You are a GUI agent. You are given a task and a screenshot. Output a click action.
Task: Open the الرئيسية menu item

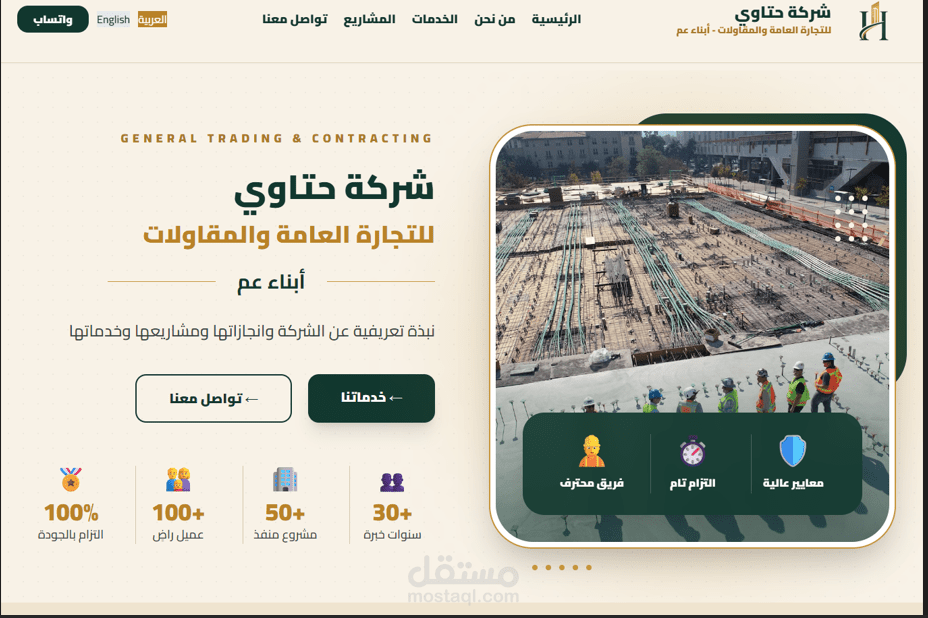tap(556, 20)
